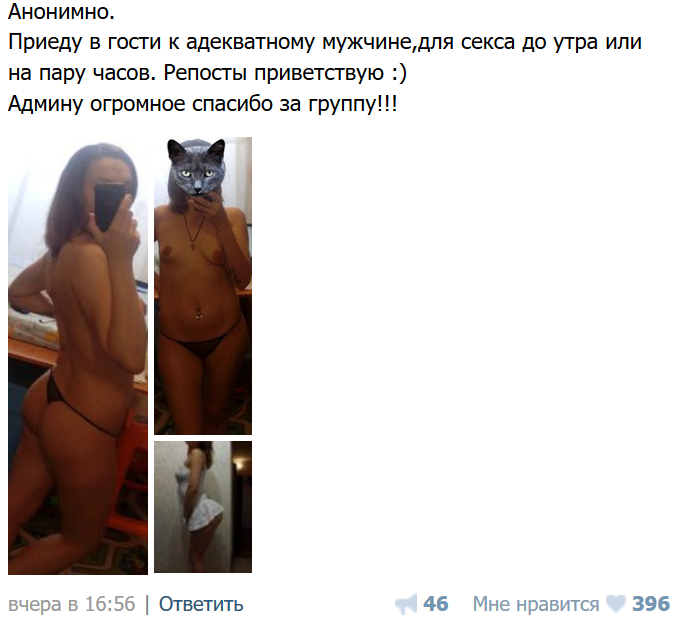Image resolution: width=675 pixels, height=618 pixels.
Task: Click the word Анонимно in the post
Action: coord(61,12)
